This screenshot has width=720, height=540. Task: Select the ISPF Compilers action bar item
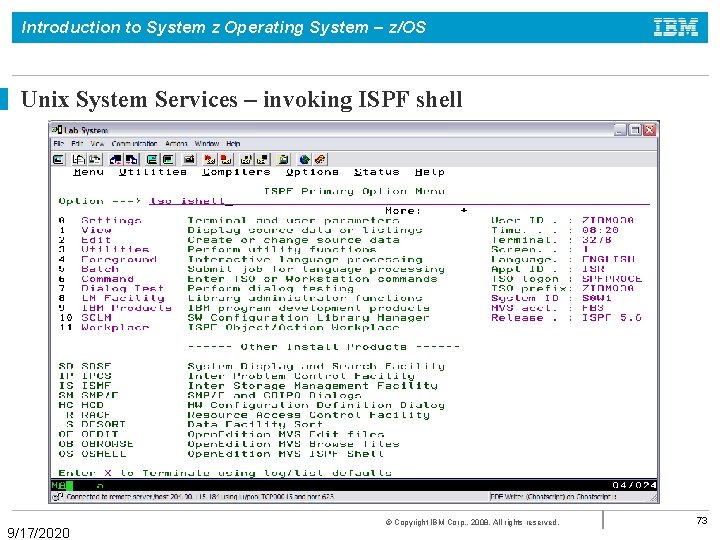236,172
